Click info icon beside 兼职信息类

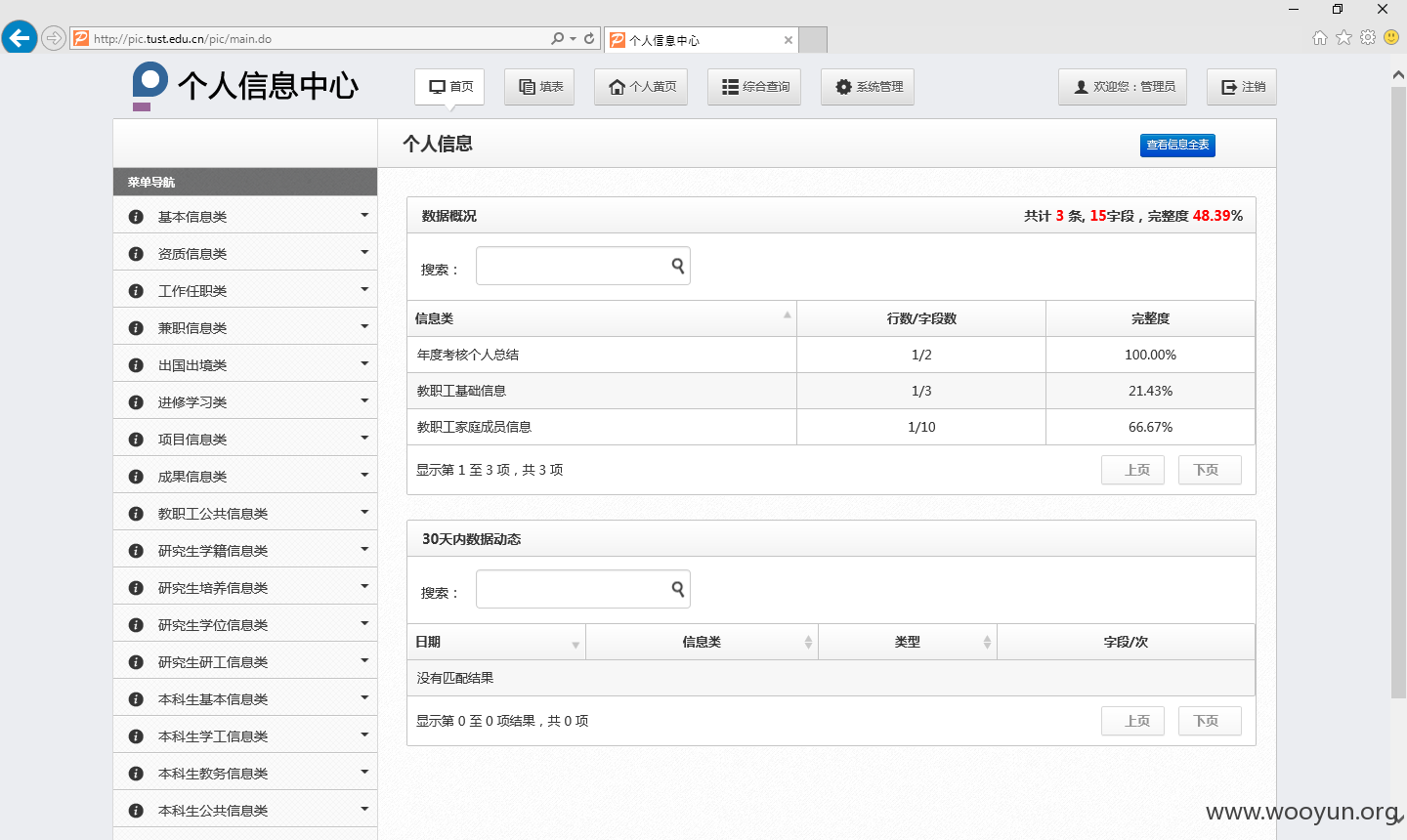tap(136, 328)
